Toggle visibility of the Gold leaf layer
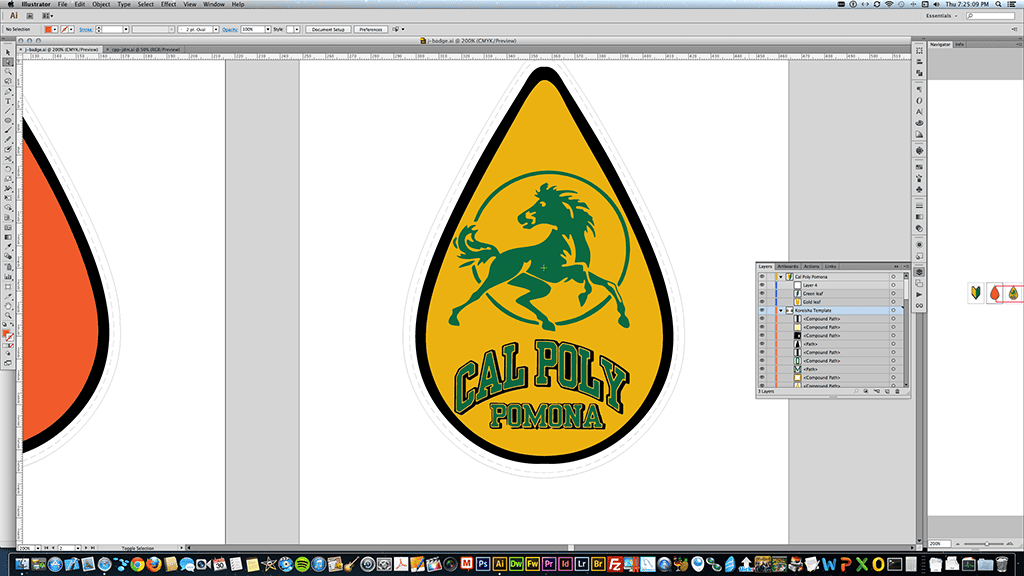The width and height of the screenshot is (1024, 576). (x=761, y=302)
